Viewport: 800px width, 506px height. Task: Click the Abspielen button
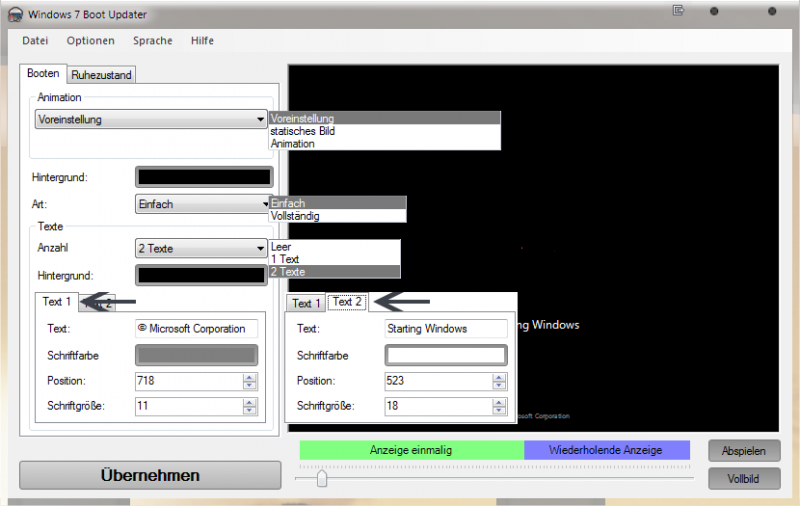(744, 451)
